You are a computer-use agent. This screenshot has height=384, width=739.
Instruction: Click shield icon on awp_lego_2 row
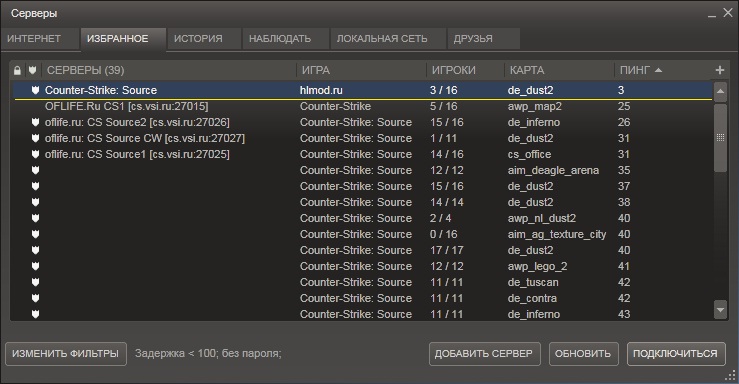[35, 266]
